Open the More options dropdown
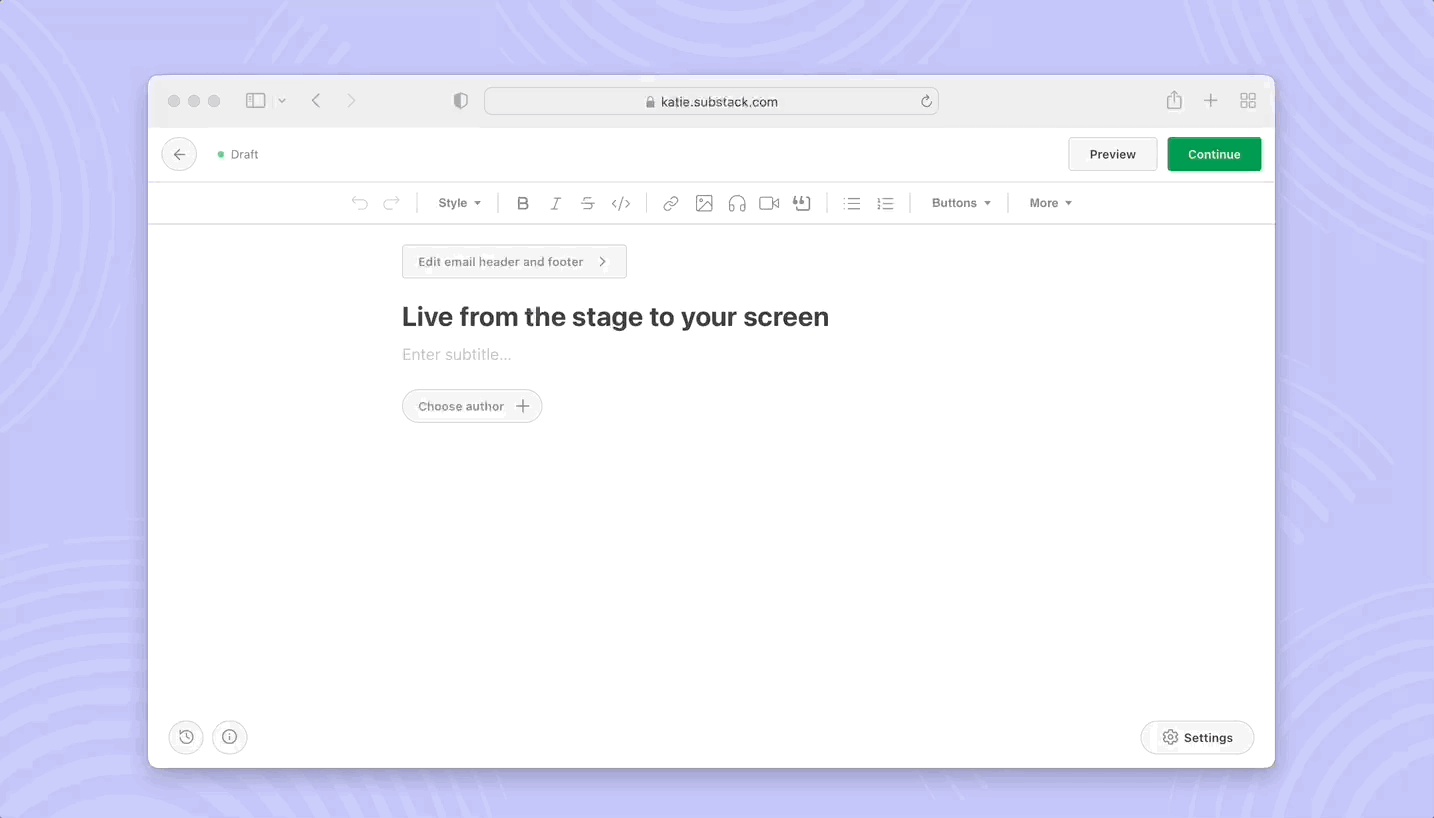The height and width of the screenshot is (818, 1434). point(1049,203)
